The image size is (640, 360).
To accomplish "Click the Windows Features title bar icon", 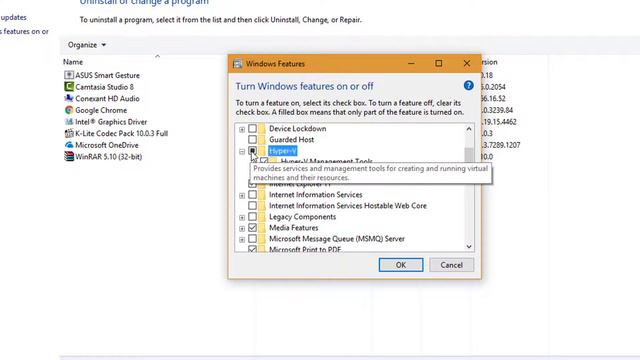I will (x=238, y=64).
